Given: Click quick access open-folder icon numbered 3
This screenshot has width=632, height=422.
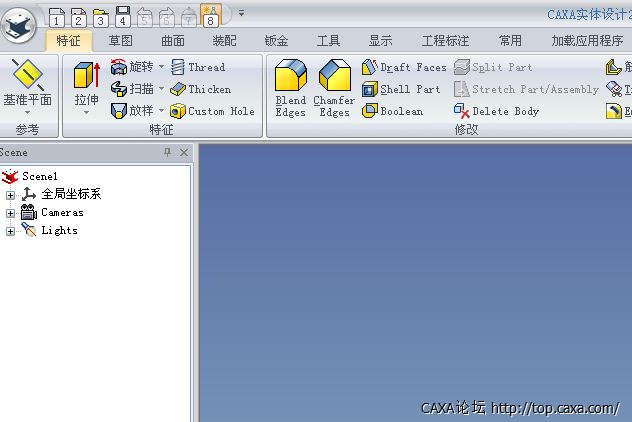Looking at the screenshot, I should (x=101, y=17).
